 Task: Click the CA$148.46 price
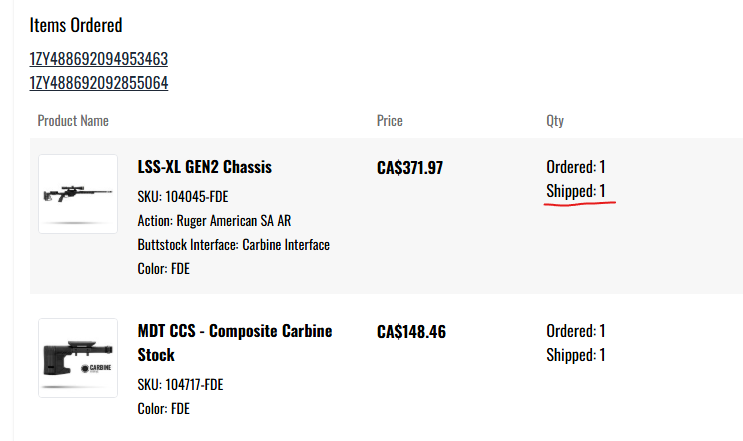pyautogui.click(x=409, y=331)
